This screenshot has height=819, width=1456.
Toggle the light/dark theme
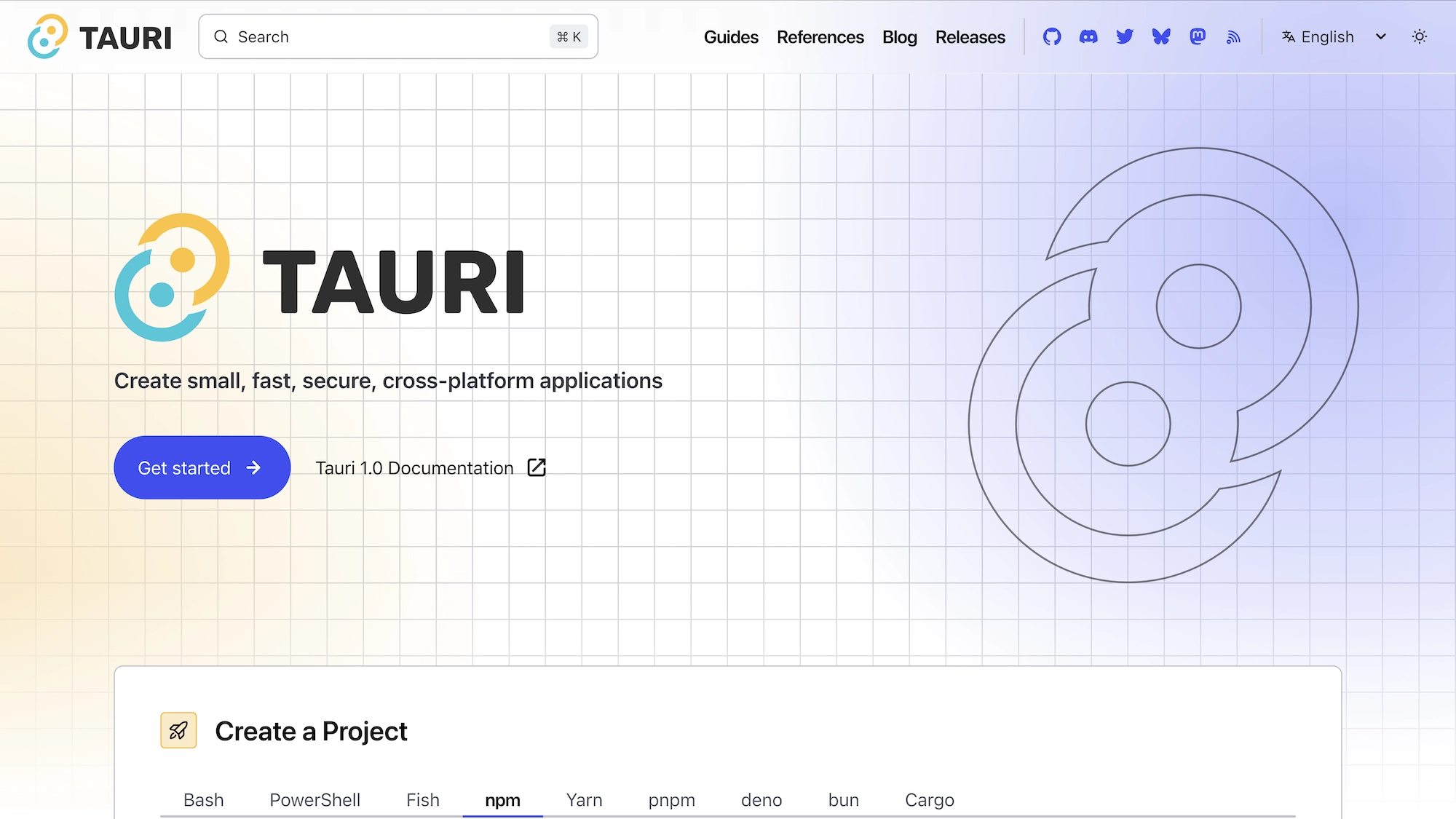pos(1420,36)
